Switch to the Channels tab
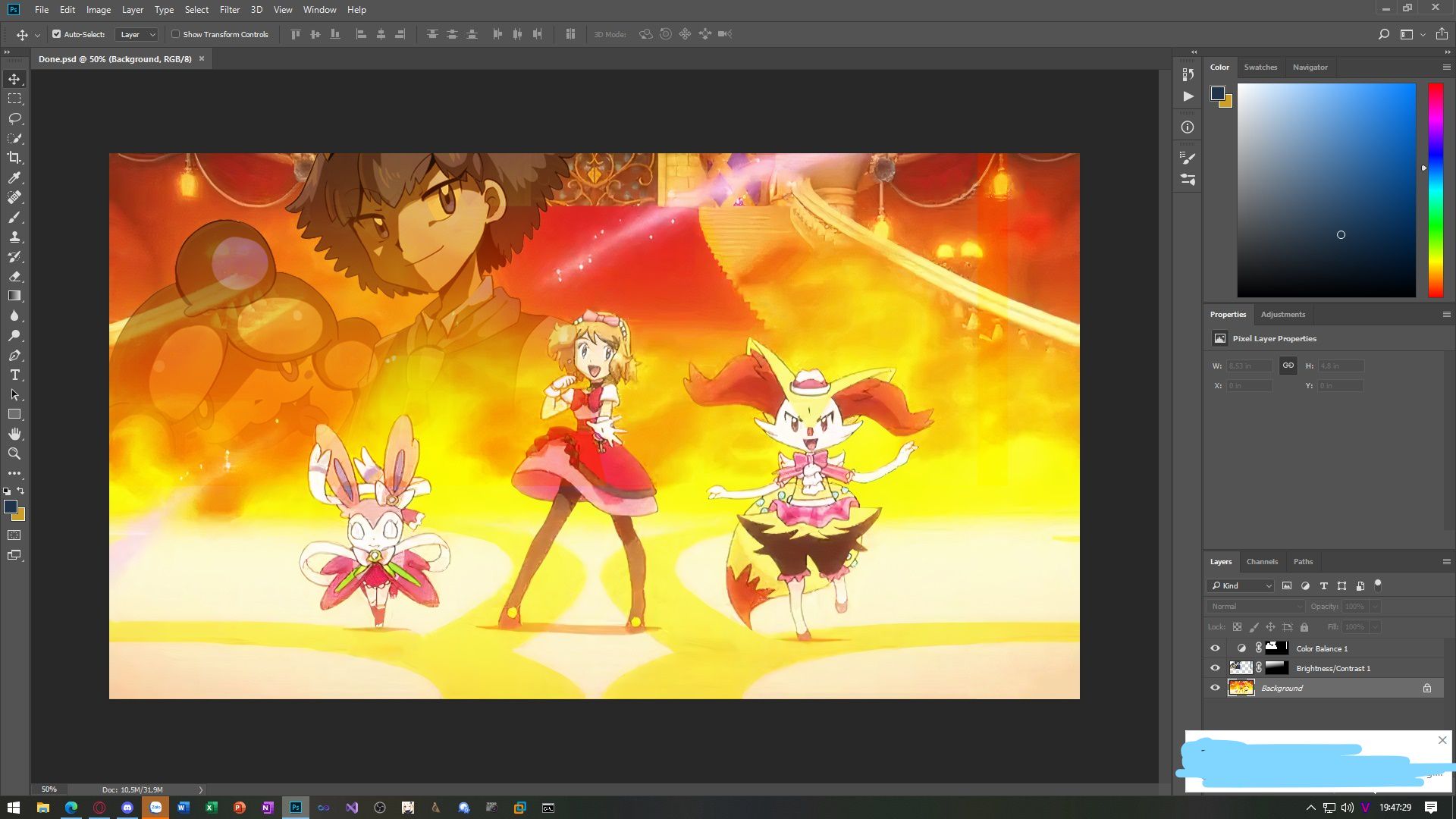This screenshot has height=819, width=1456. pos(1262,562)
